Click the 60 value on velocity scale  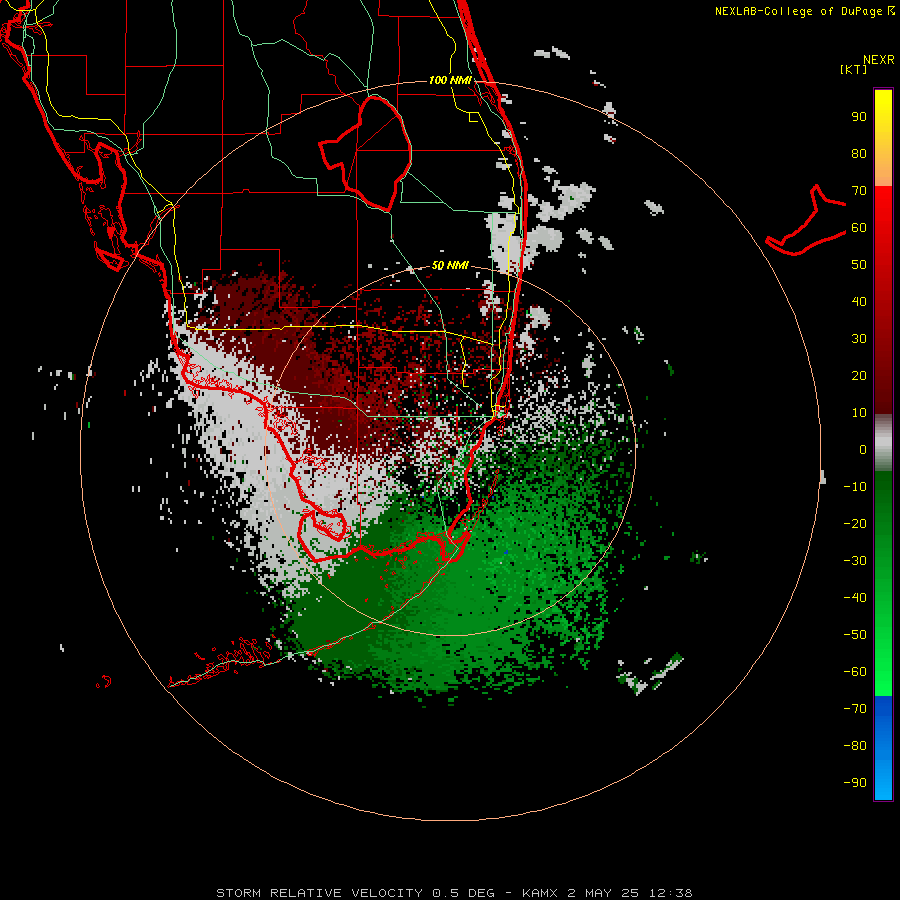pos(859,227)
